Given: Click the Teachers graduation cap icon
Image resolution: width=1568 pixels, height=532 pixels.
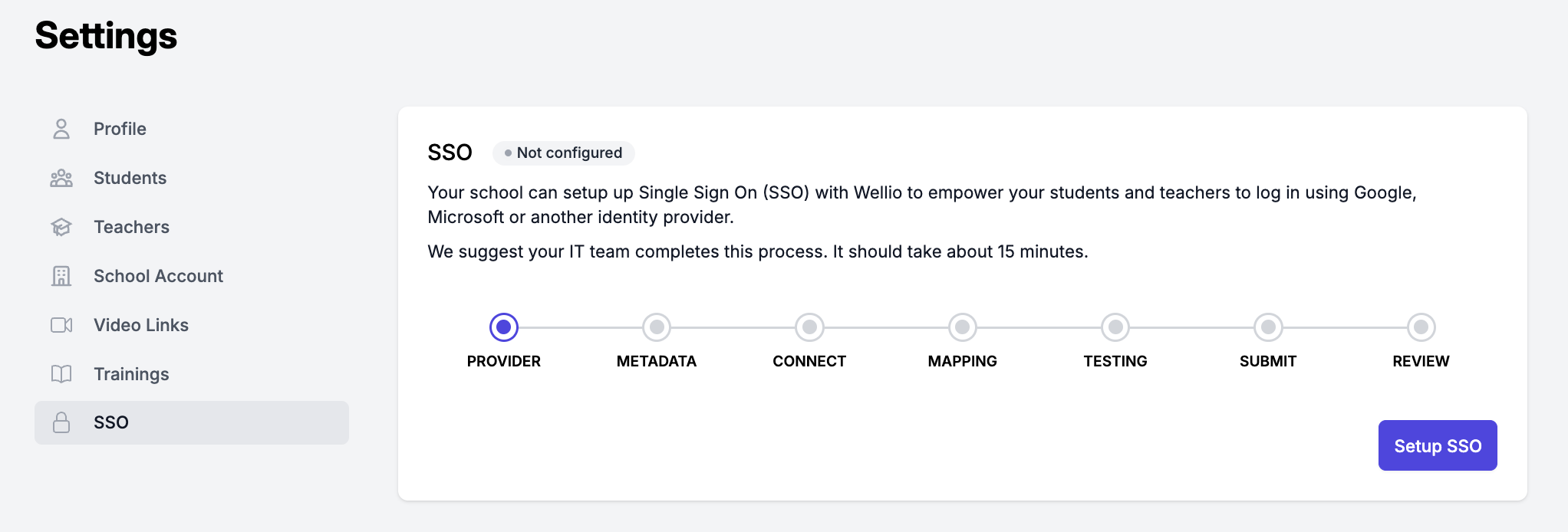Looking at the screenshot, I should tap(61, 227).
